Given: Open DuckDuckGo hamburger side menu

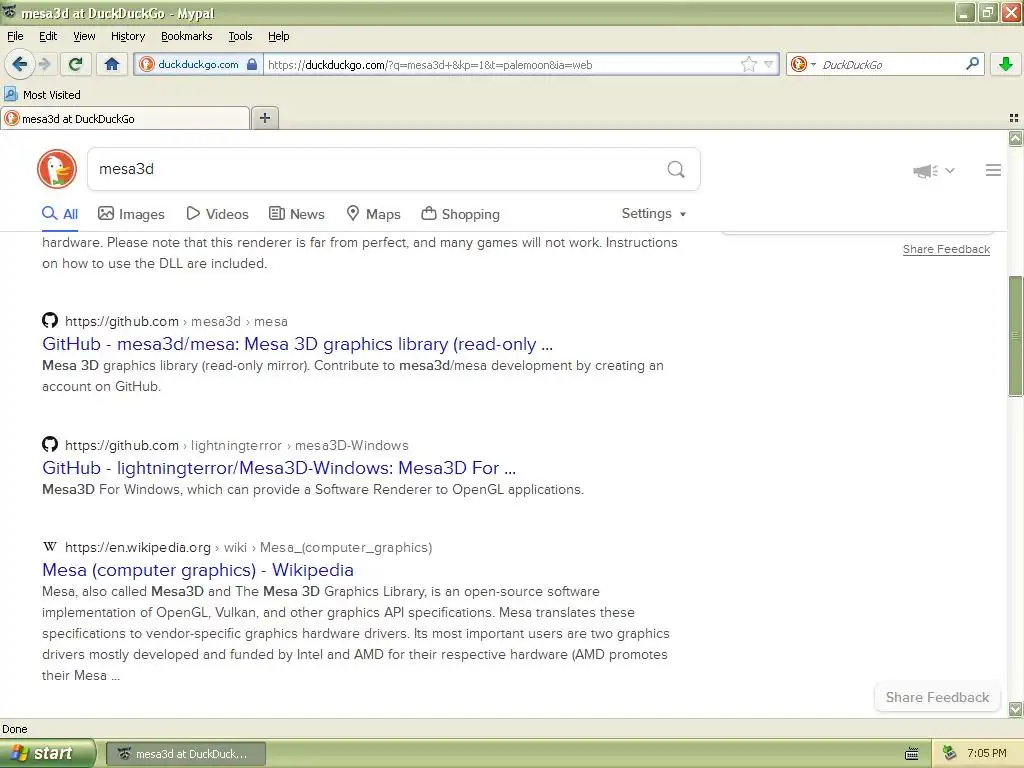Looking at the screenshot, I should [993, 170].
